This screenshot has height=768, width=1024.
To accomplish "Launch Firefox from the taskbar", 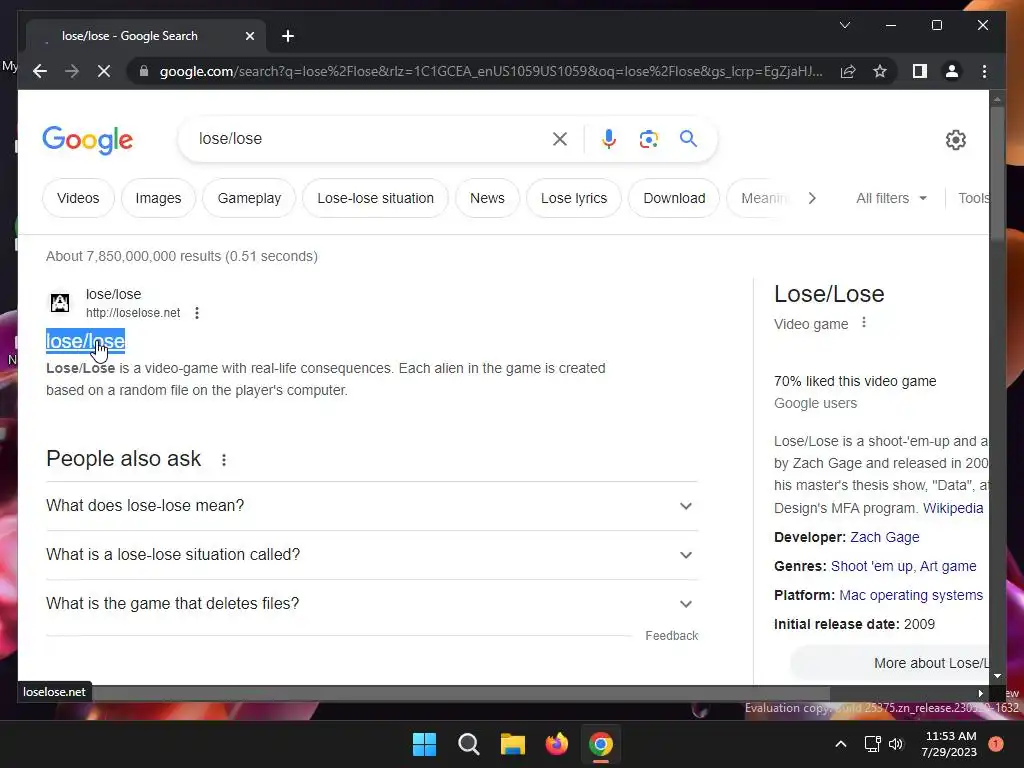I will click(556, 744).
